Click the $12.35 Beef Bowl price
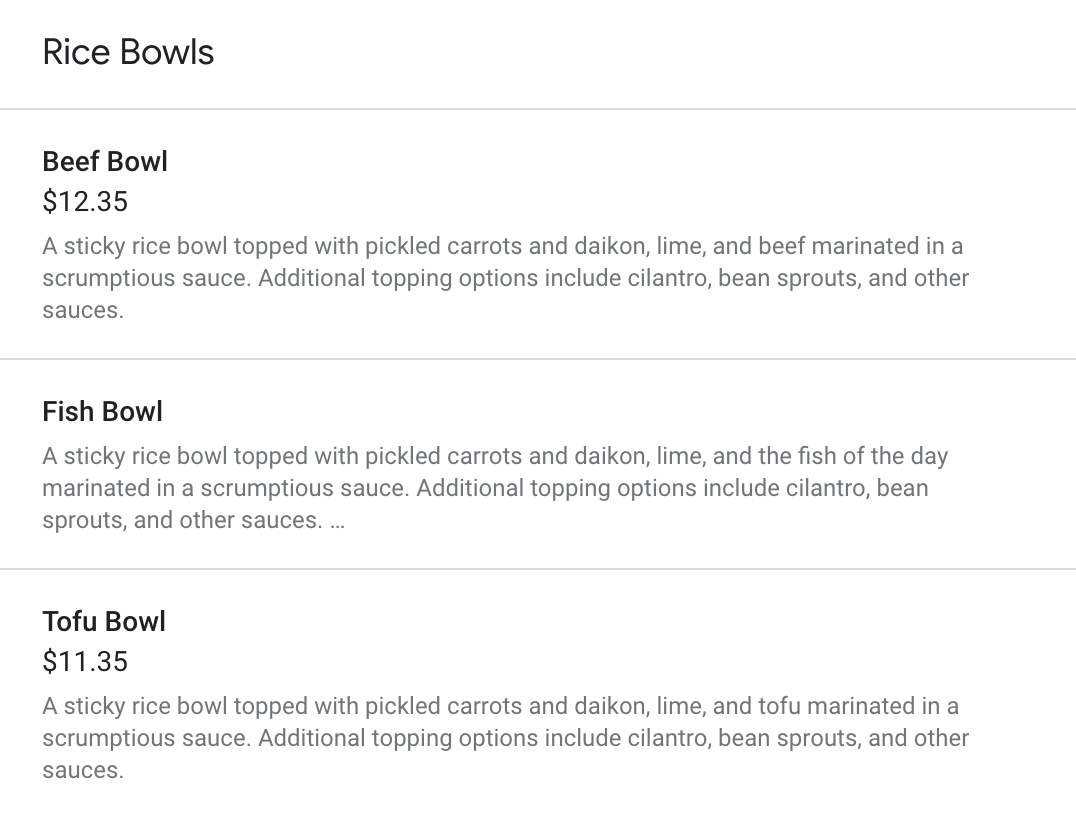Screen dimensions: 1076x816 click(x=85, y=201)
